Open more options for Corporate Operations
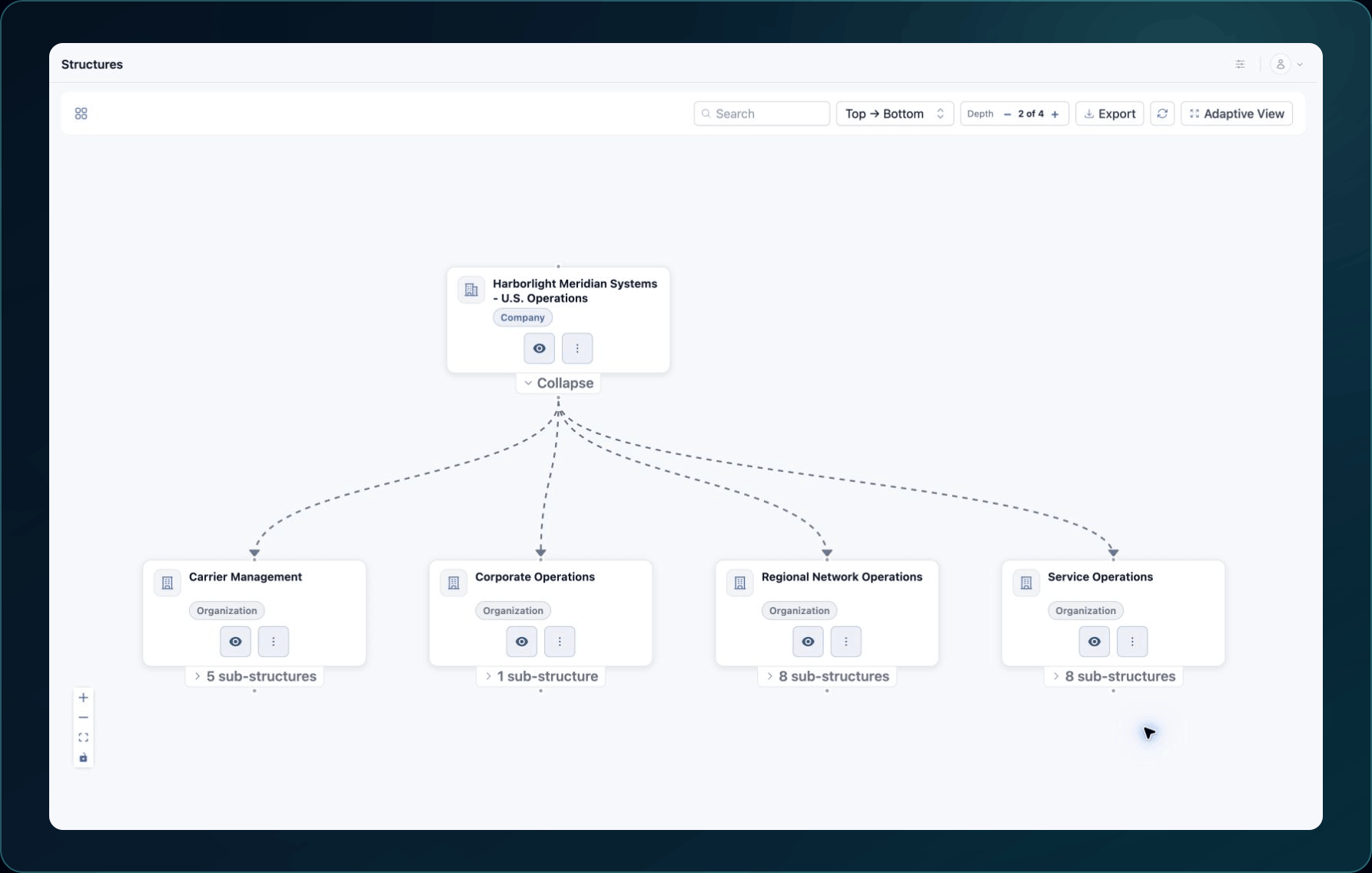The height and width of the screenshot is (873, 1372). point(560,642)
